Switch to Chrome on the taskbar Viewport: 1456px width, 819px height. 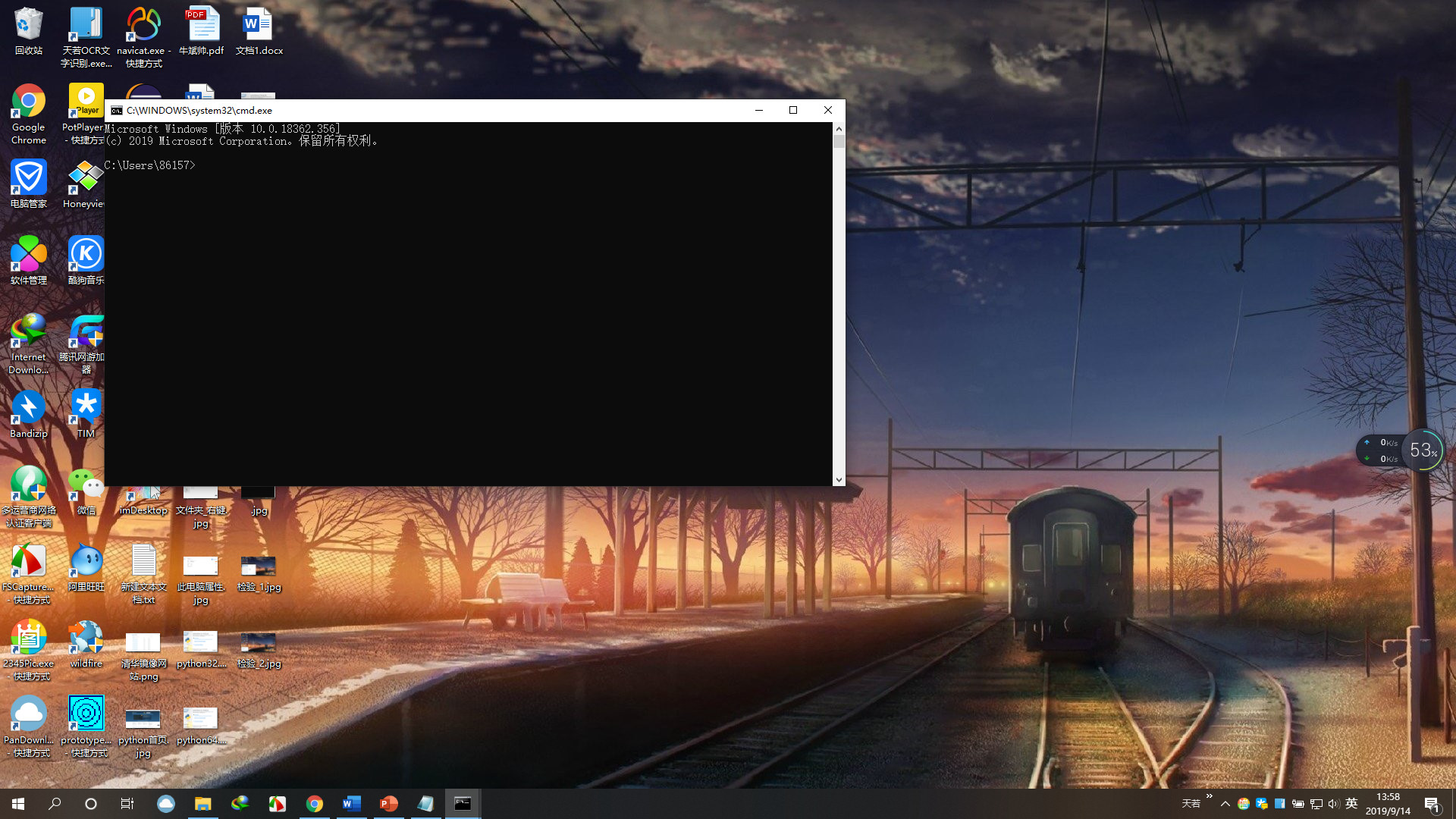coord(314,804)
